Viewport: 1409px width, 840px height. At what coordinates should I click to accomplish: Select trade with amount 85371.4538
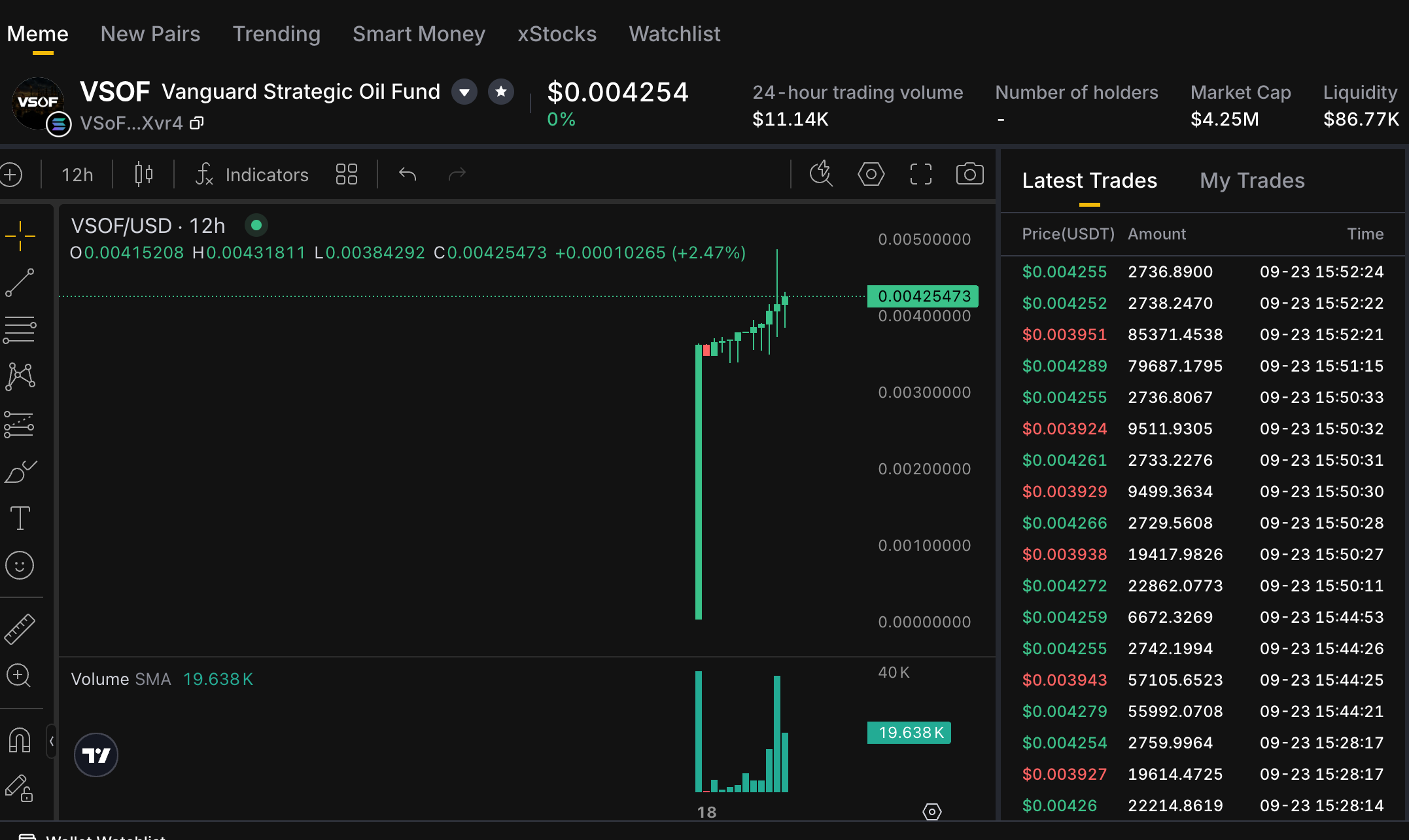coord(1203,335)
